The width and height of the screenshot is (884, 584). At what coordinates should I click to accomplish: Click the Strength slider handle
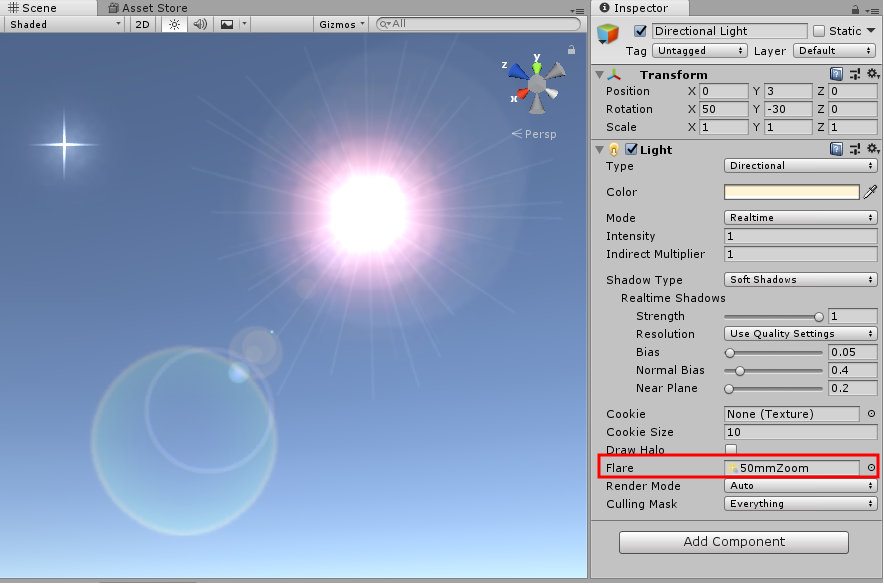coord(819,317)
